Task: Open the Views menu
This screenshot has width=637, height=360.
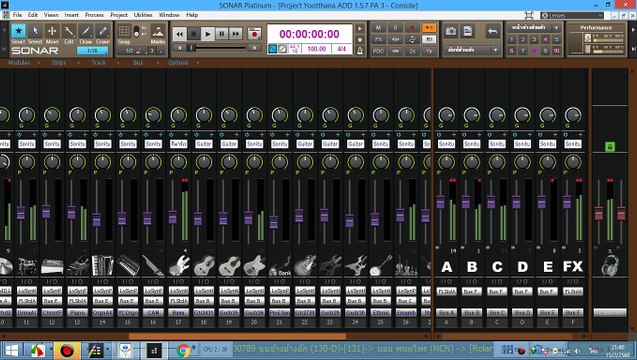Action: click(51, 15)
